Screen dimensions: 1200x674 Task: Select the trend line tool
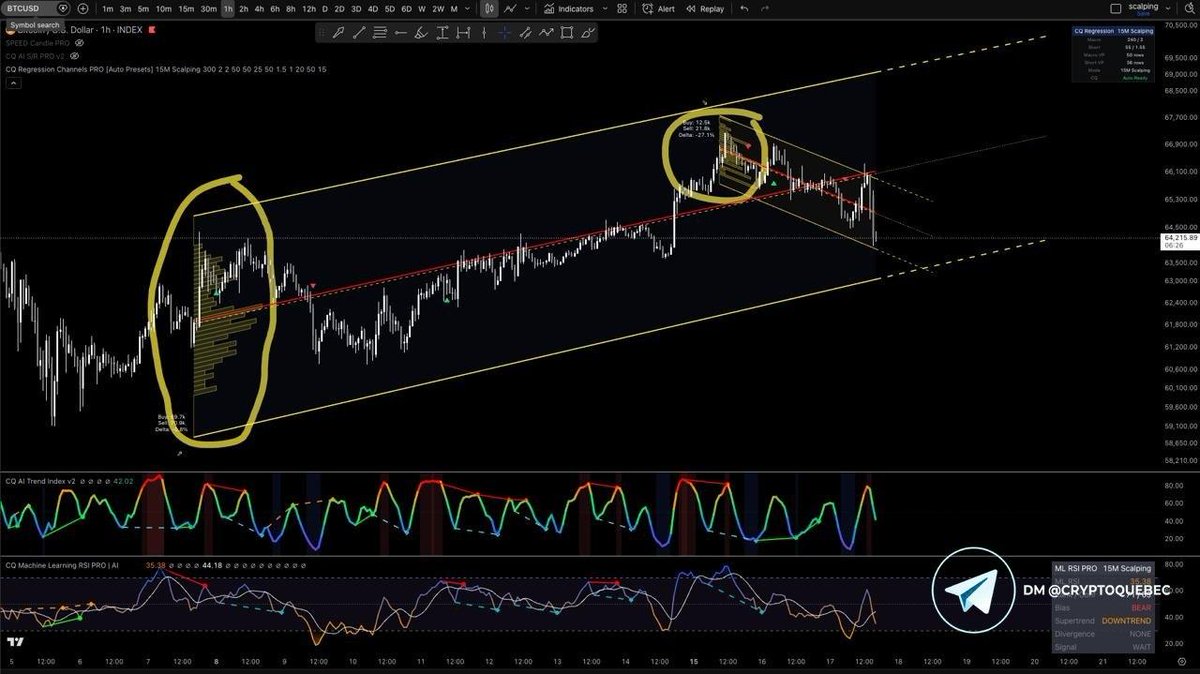[x=358, y=33]
